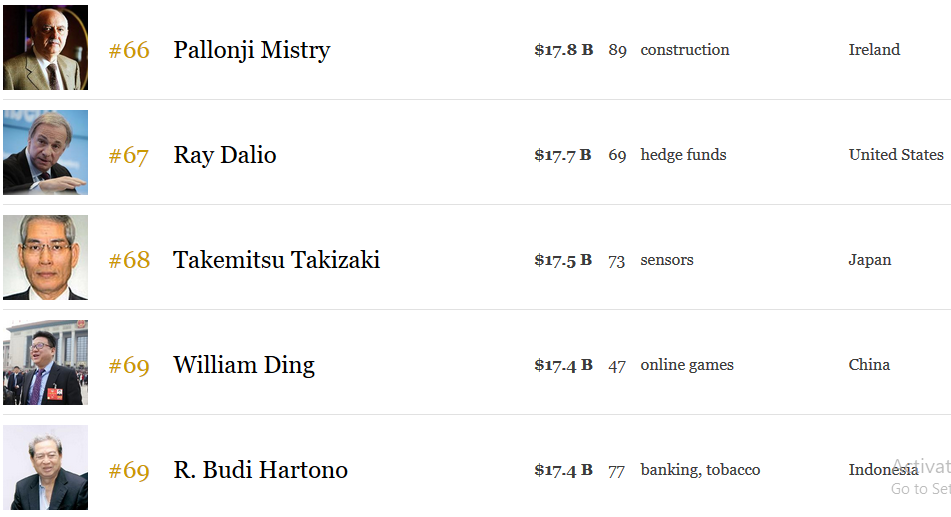Click rank #67 label
The image size is (951, 517).
click(x=129, y=155)
